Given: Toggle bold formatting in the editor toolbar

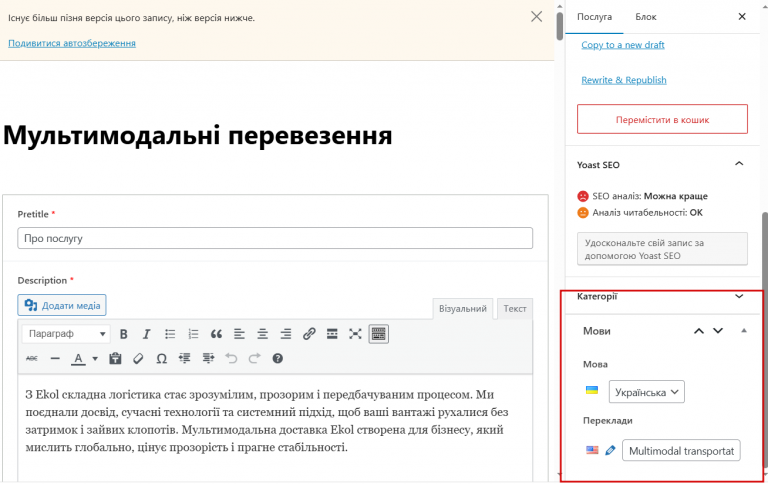Looking at the screenshot, I should click(x=124, y=334).
